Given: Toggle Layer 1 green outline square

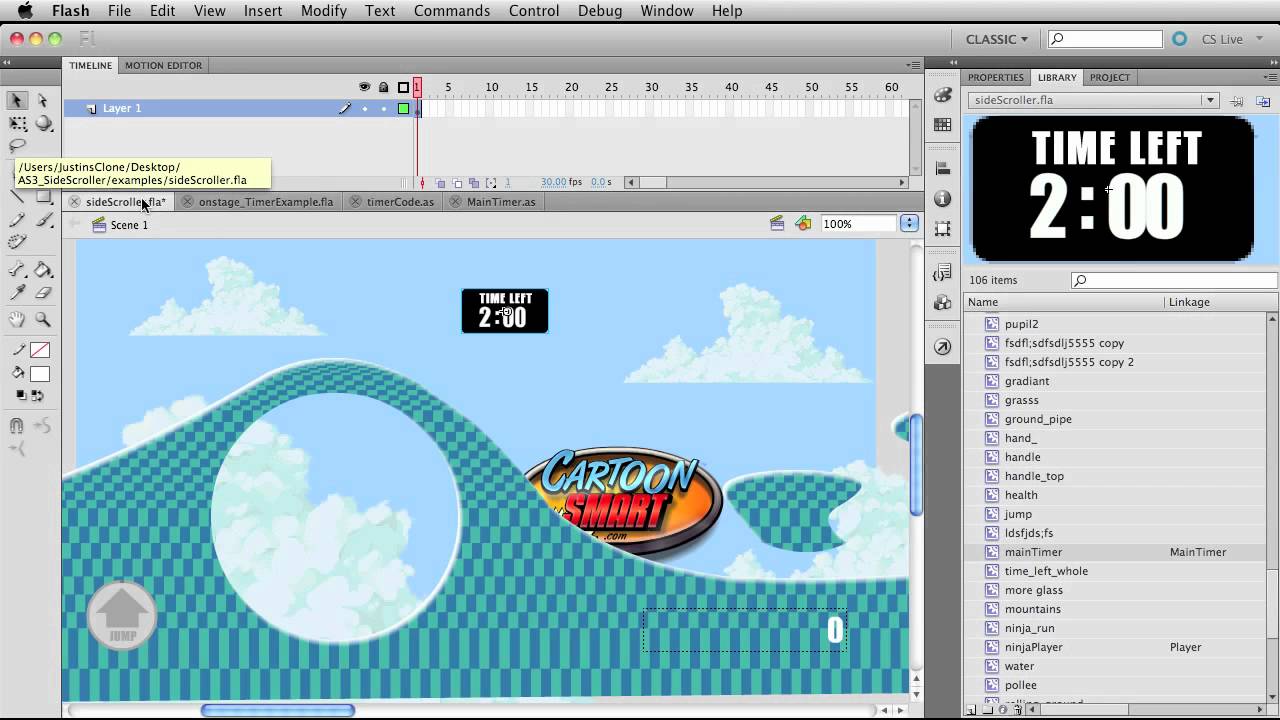Looking at the screenshot, I should coord(403,108).
